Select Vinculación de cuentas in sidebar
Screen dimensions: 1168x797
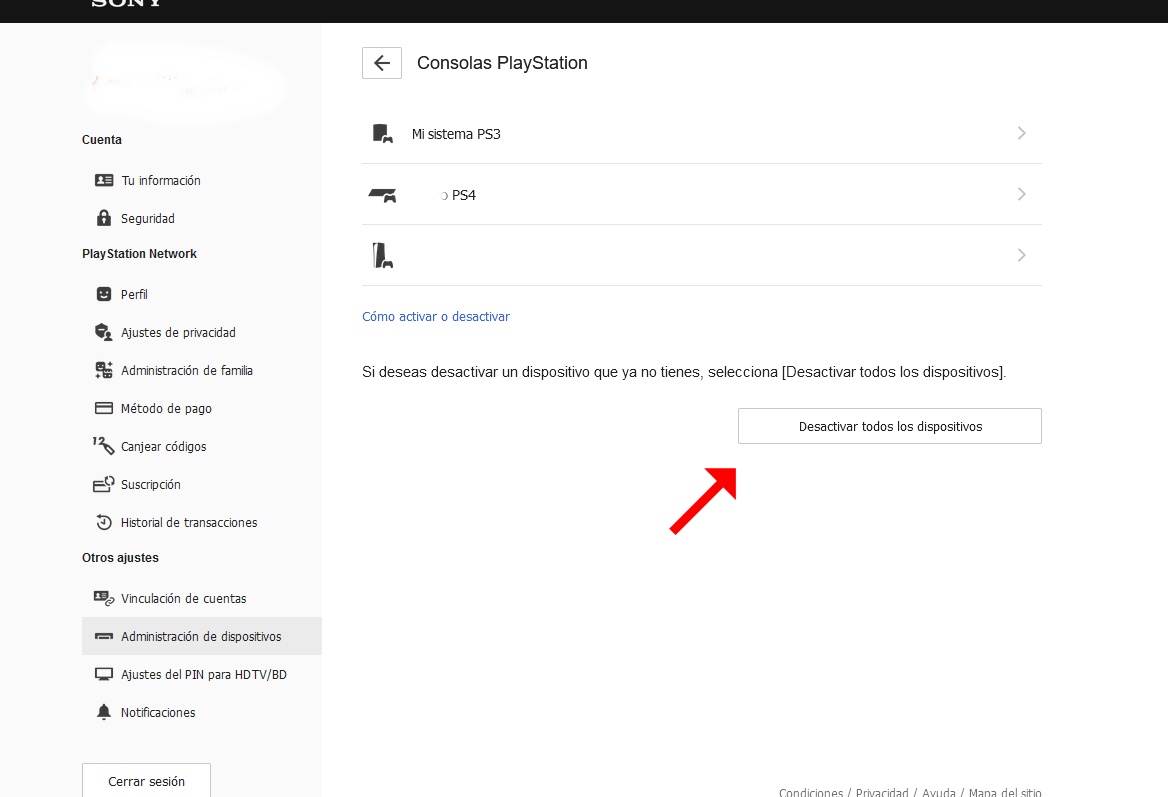183,598
